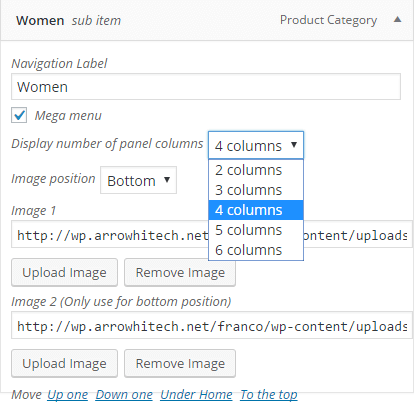Viewport: 414px width, 418px height.
Task: Click the Image 2 URL field
Action: point(212,326)
